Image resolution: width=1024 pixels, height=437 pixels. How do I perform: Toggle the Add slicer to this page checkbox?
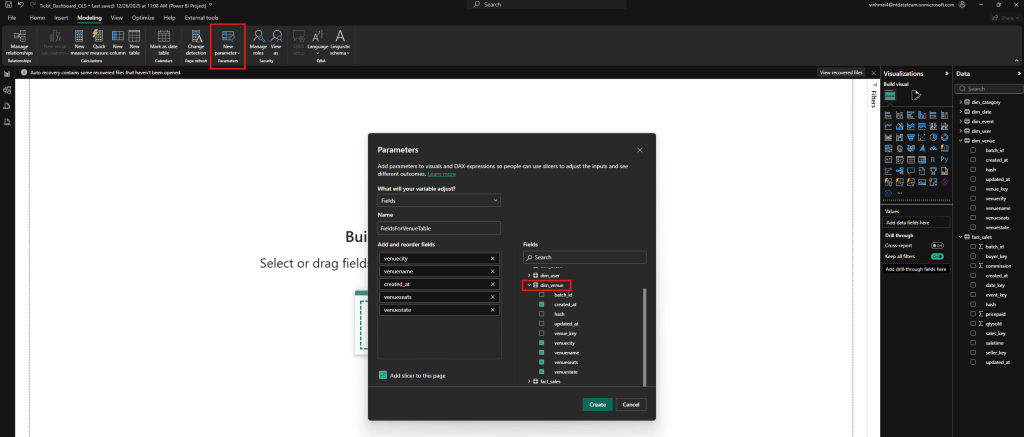(x=384, y=375)
